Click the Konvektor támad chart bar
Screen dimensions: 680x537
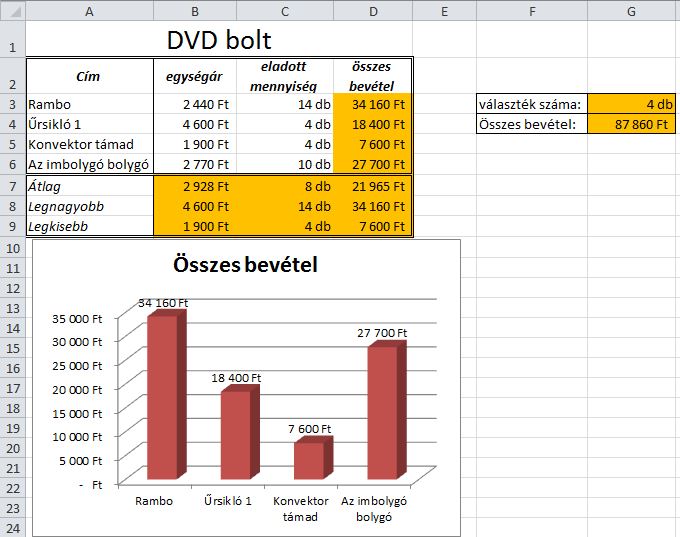(308, 462)
